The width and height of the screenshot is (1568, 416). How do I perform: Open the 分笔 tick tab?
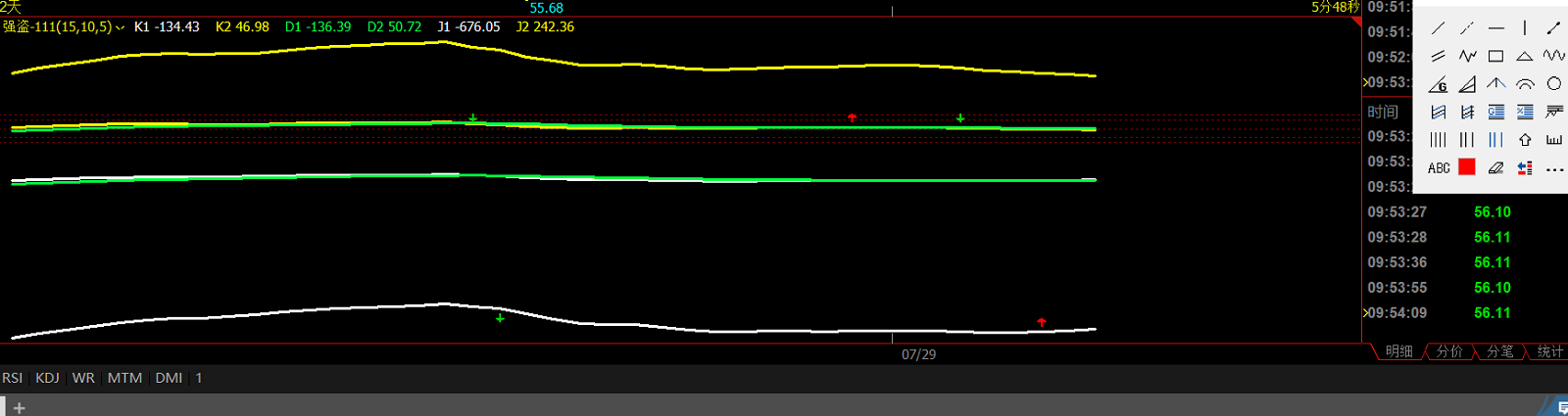[x=1500, y=351]
